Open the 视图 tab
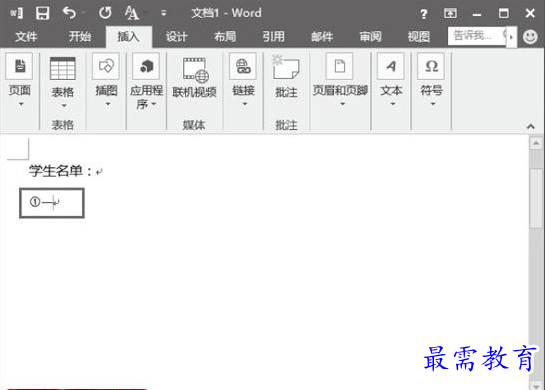The height and width of the screenshot is (390, 545). coord(419,36)
